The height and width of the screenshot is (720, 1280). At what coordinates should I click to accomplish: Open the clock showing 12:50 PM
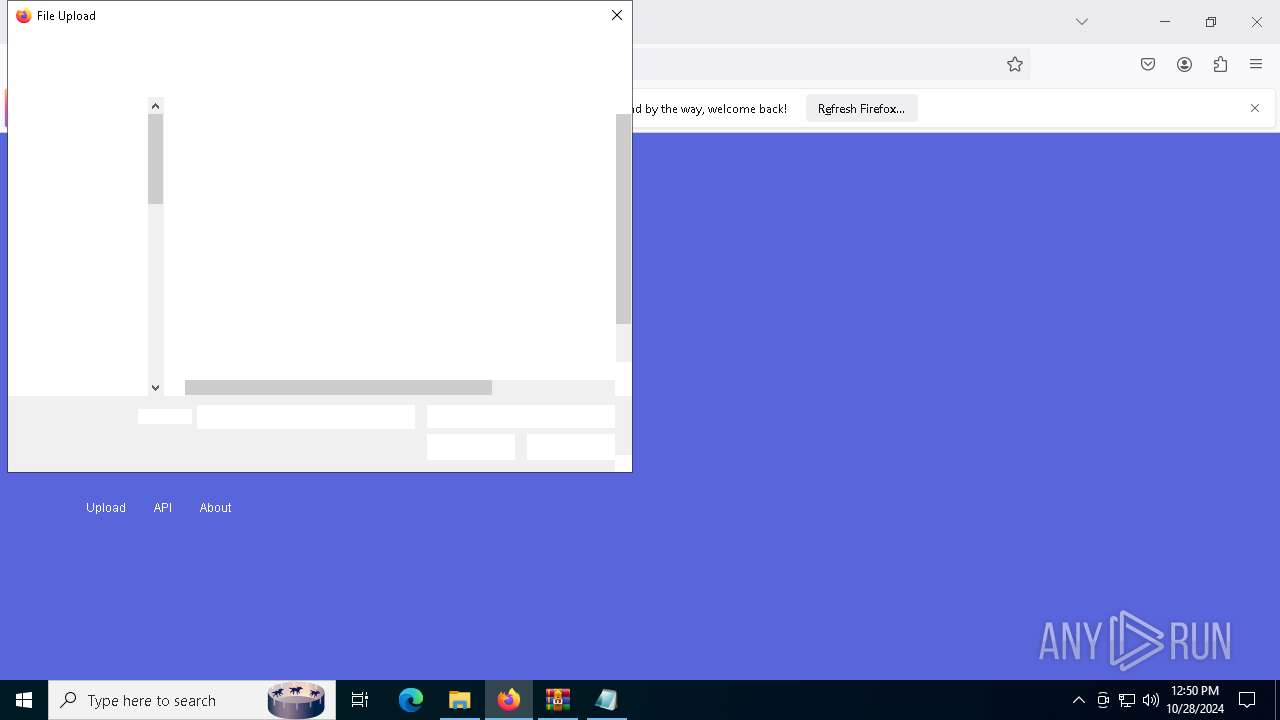point(1195,700)
